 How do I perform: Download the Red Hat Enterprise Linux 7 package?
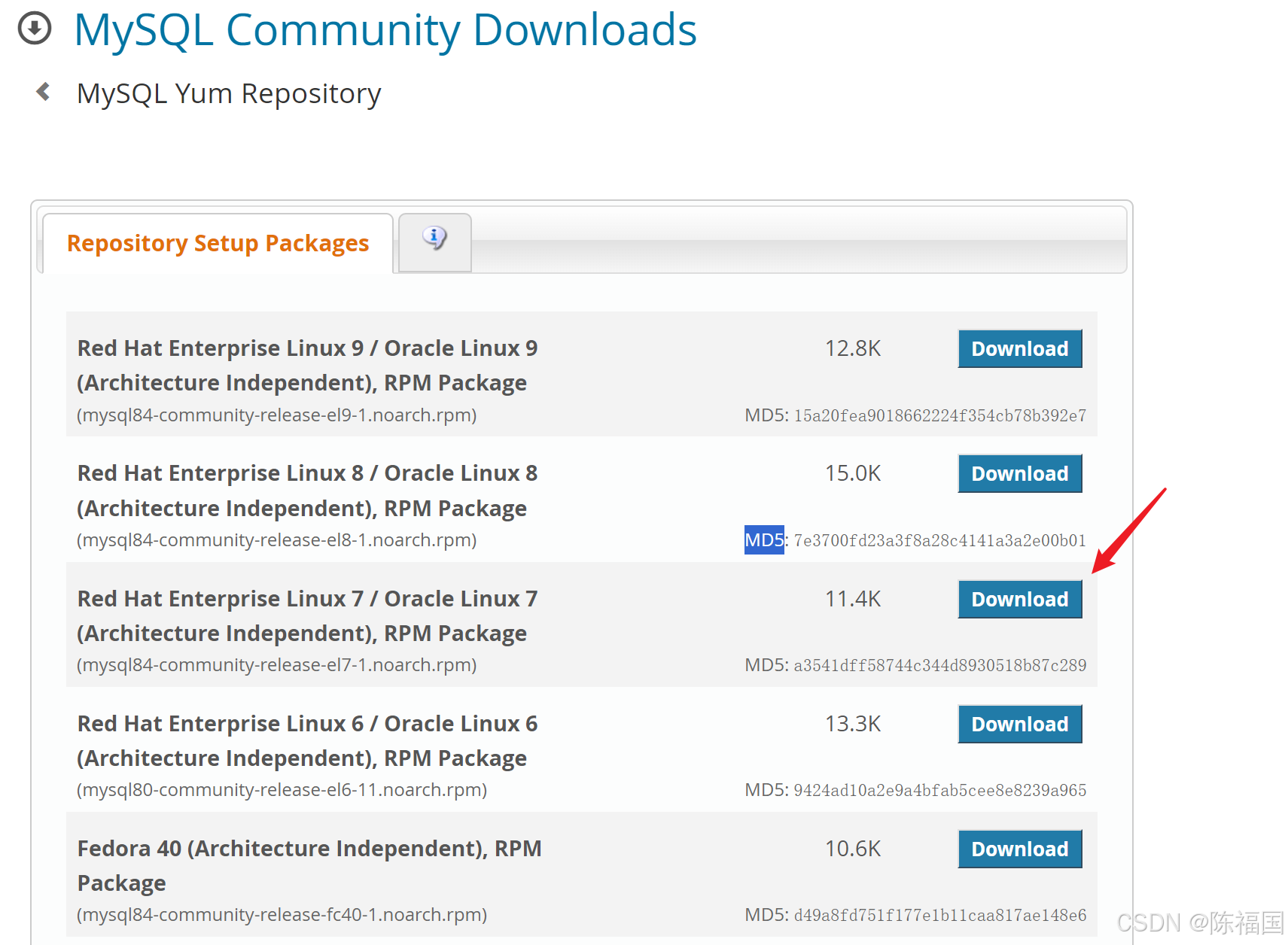(x=1020, y=599)
